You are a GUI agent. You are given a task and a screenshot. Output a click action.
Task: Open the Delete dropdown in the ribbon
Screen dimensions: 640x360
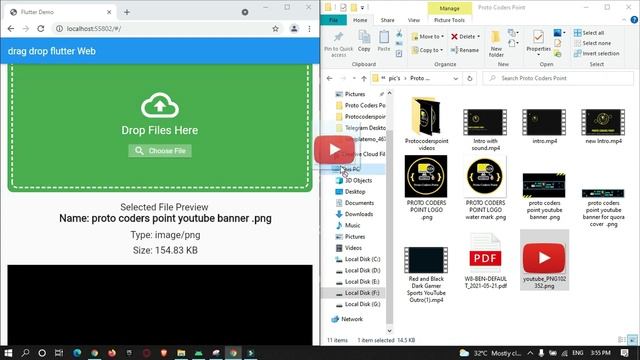pyautogui.click(x=466, y=36)
